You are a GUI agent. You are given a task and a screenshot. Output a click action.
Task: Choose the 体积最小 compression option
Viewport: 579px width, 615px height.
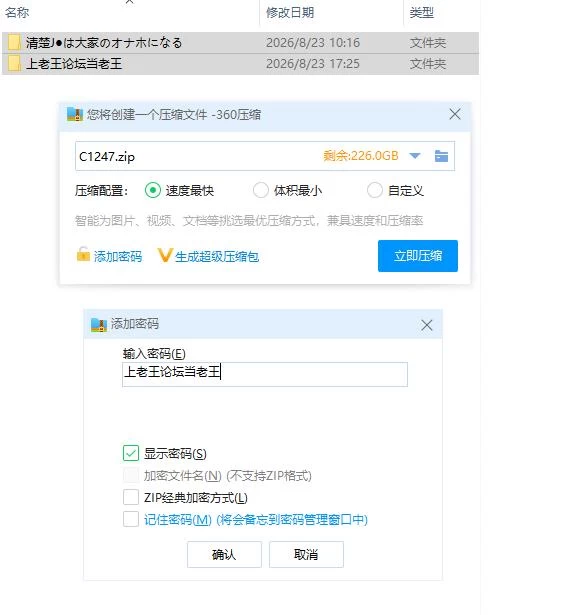[x=260, y=190]
